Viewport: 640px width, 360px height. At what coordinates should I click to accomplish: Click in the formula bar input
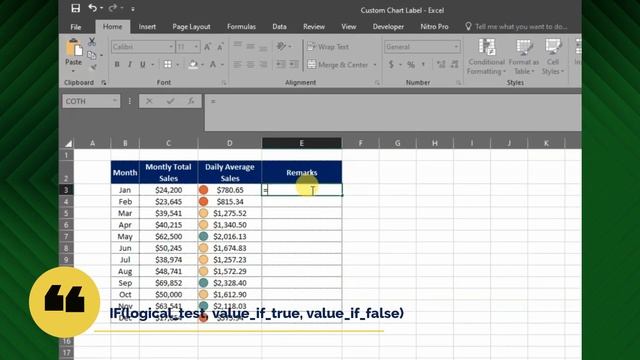coord(393,112)
